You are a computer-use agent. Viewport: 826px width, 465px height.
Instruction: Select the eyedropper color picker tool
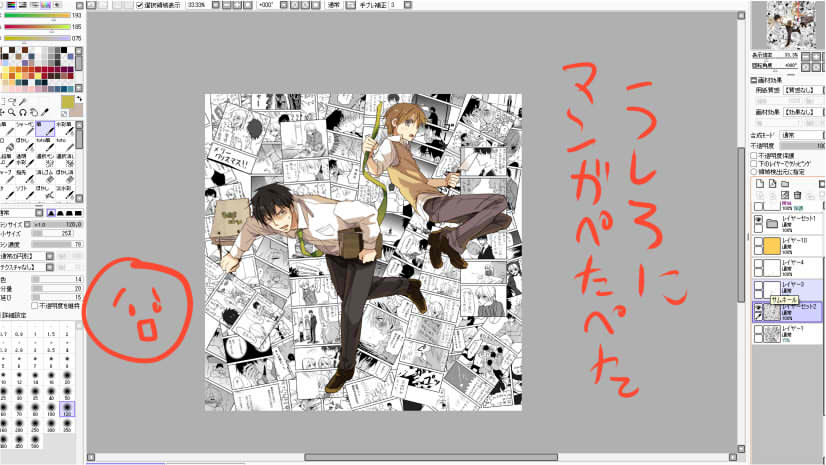pyautogui.click(x=45, y=112)
